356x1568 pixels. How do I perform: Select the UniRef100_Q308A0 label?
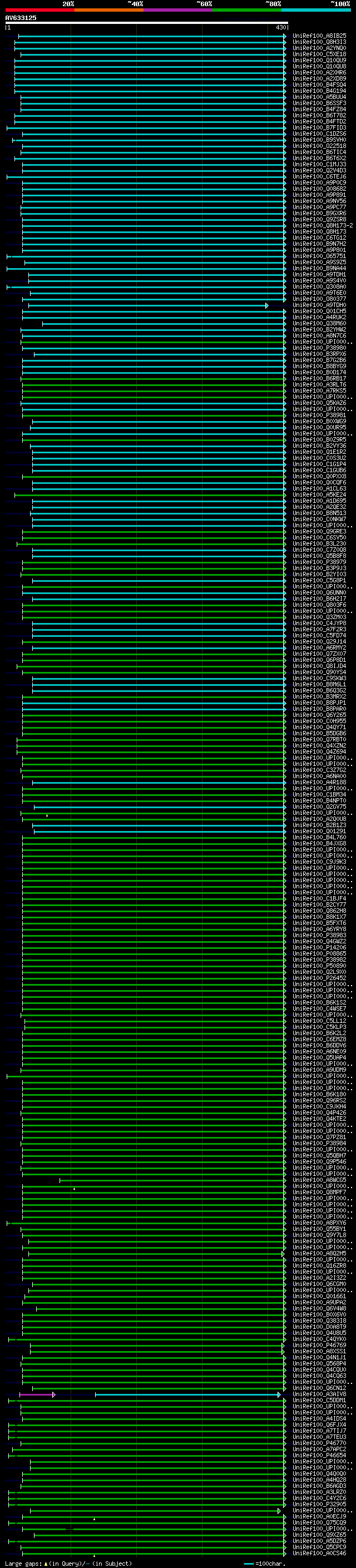click(x=319, y=286)
